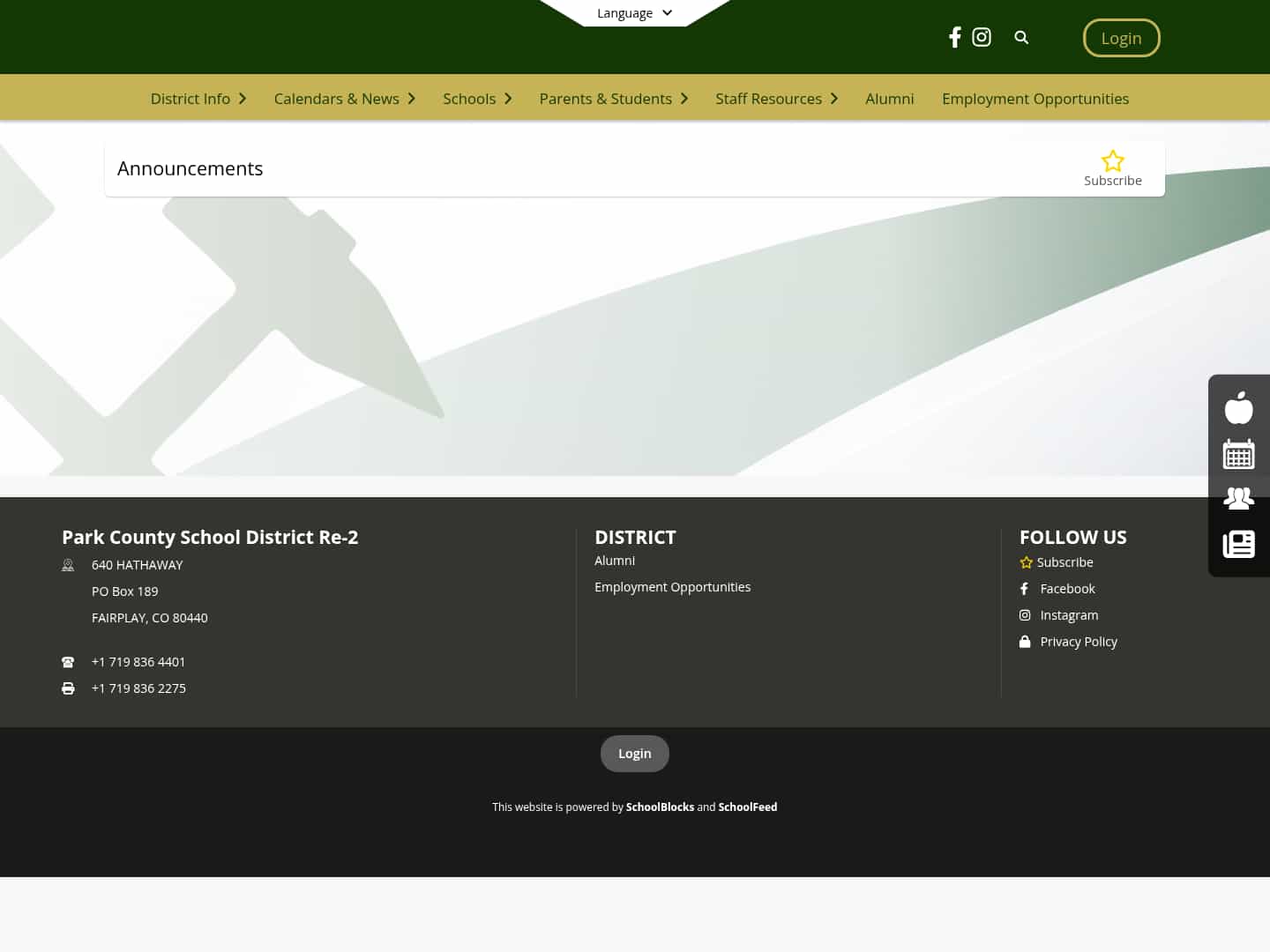Toggle Subscribe in the Follow Us section
Image resolution: width=1270 pixels, height=952 pixels.
1027,562
